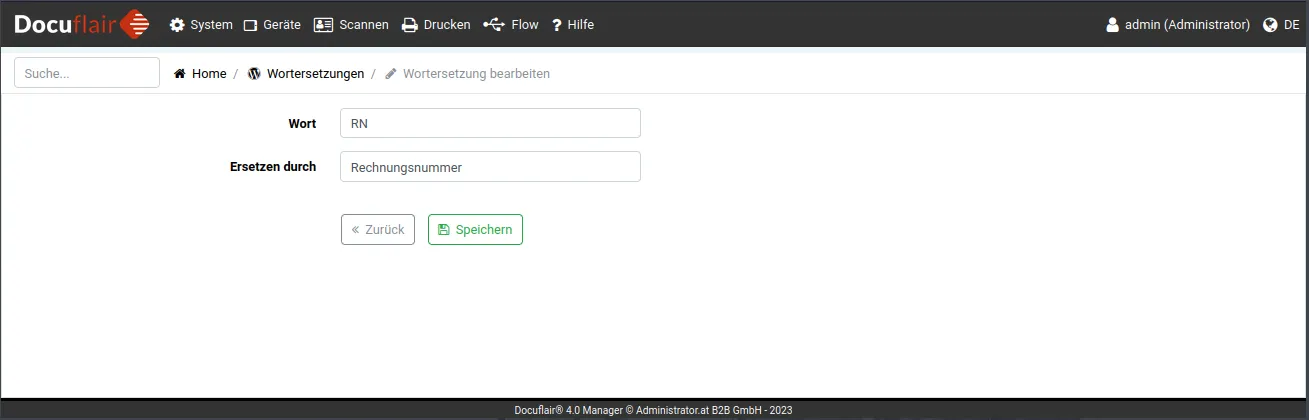Click the field containing Rechnungsnummer

click(490, 167)
